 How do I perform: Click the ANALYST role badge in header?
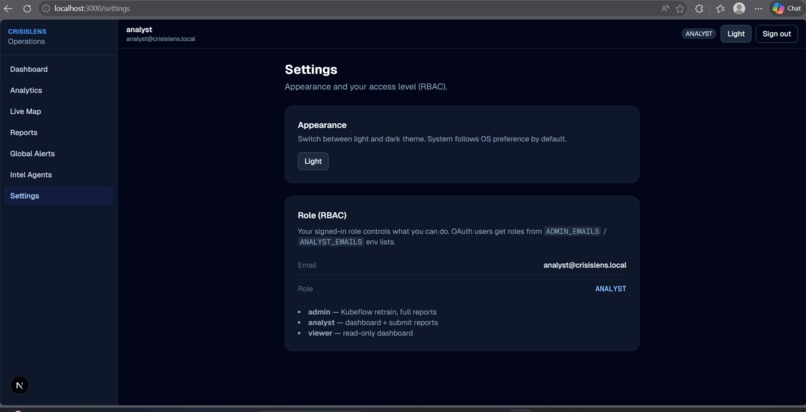[x=699, y=34]
